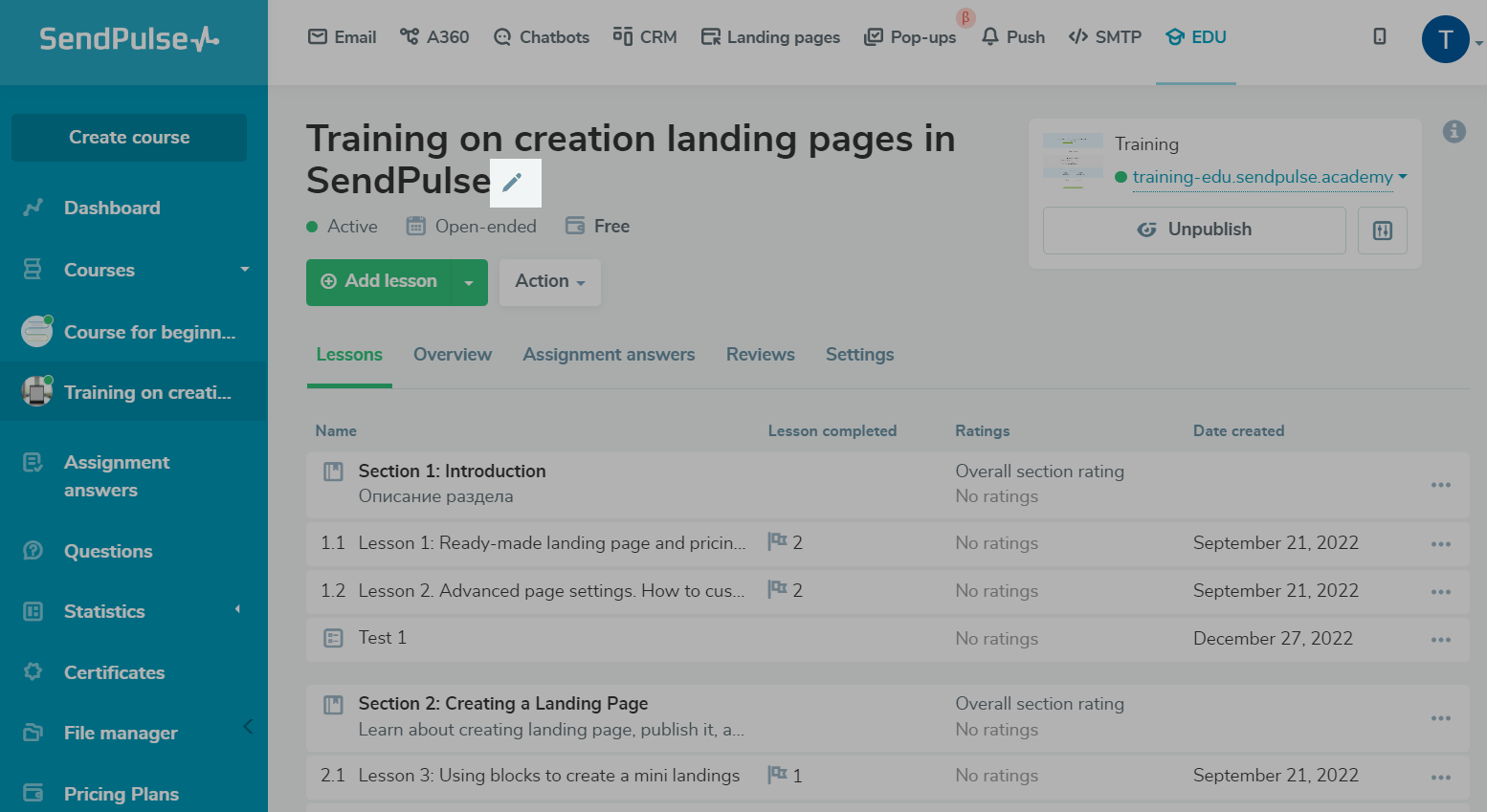This screenshot has height=812, width=1487.
Task: Expand the Courses sidebar menu
Action: pyautogui.click(x=244, y=270)
